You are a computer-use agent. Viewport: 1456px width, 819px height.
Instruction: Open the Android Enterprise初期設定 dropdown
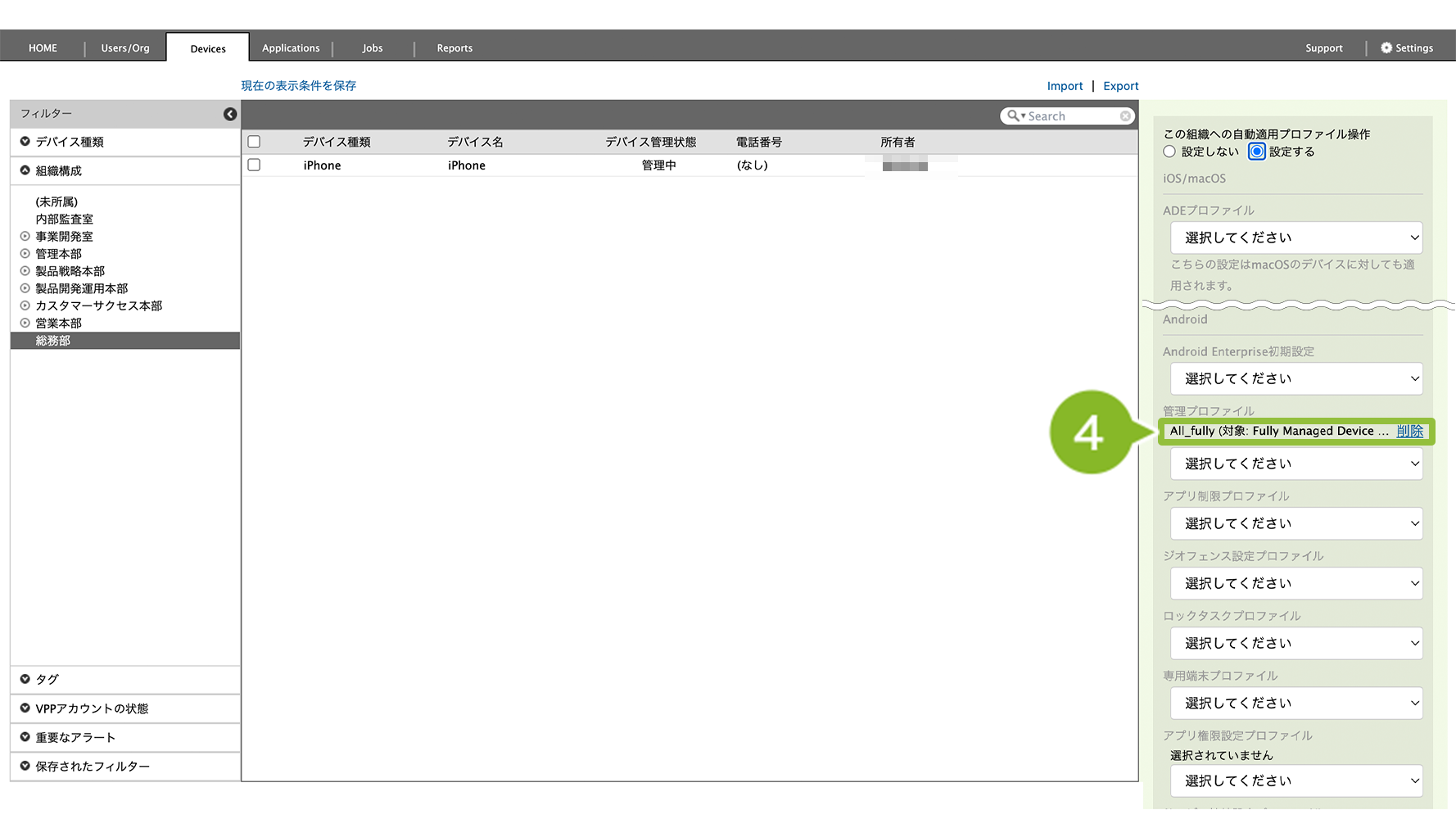pyautogui.click(x=1296, y=378)
